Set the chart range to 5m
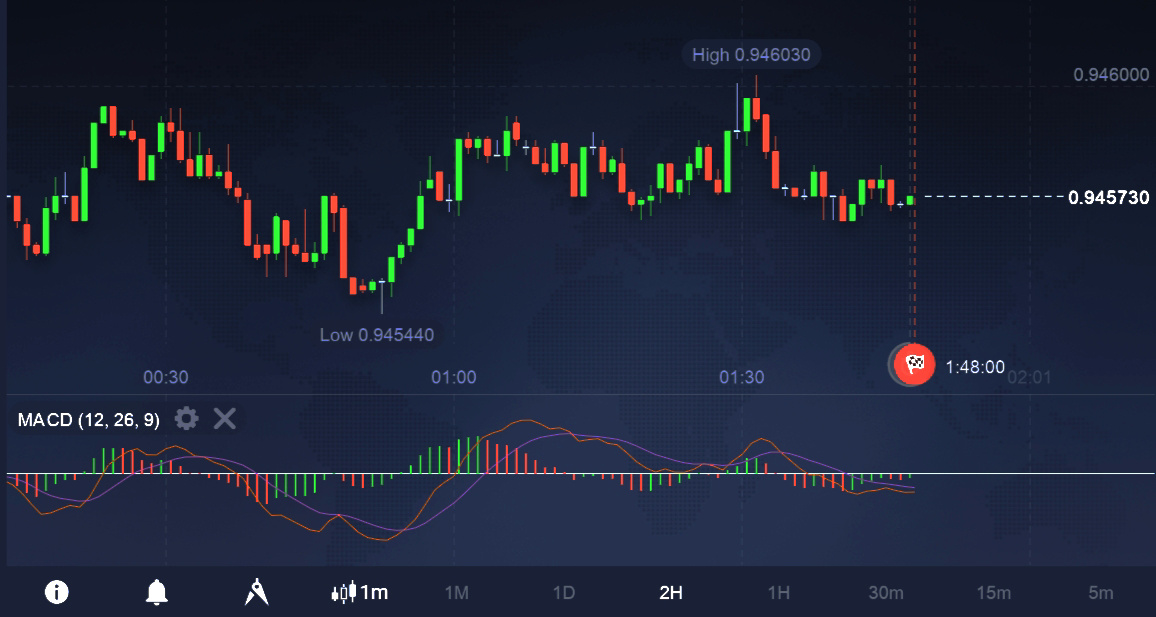This screenshot has width=1156, height=617. [x=1100, y=592]
